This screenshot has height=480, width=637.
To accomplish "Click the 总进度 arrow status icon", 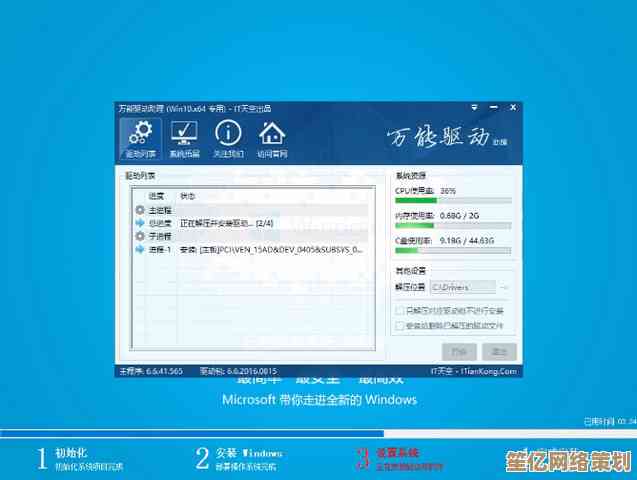I will [x=139, y=224].
